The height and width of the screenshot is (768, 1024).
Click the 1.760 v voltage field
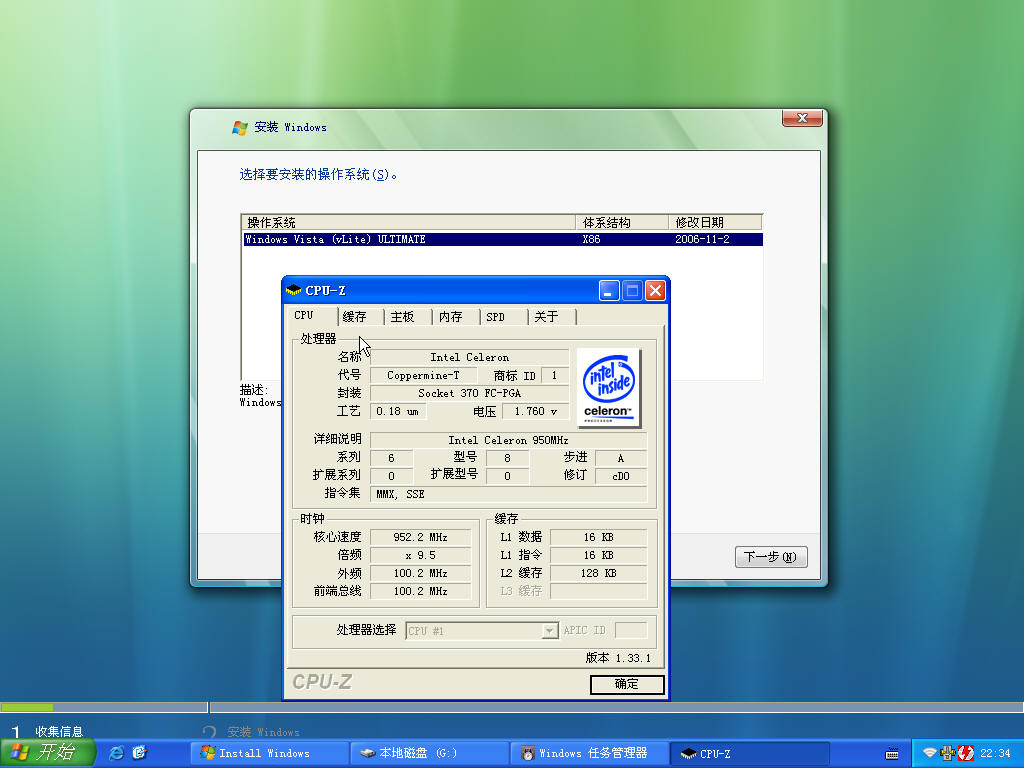tap(536, 411)
